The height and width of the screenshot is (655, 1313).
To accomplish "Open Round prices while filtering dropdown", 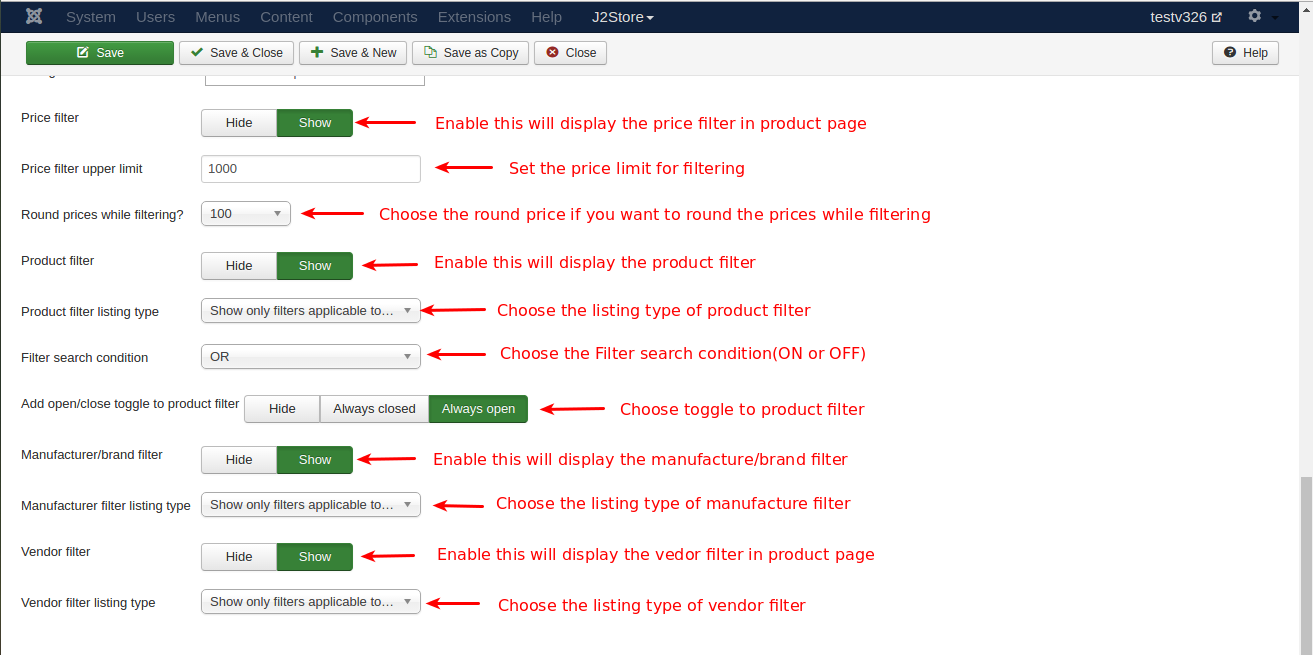I will point(246,214).
